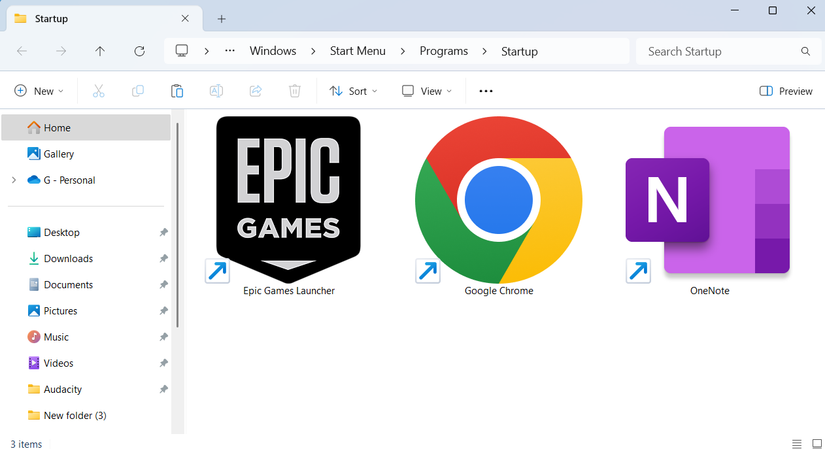Image resolution: width=825 pixels, height=449 pixels.
Task: Open the Sort dropdown
Action: (x=353, y=91)
